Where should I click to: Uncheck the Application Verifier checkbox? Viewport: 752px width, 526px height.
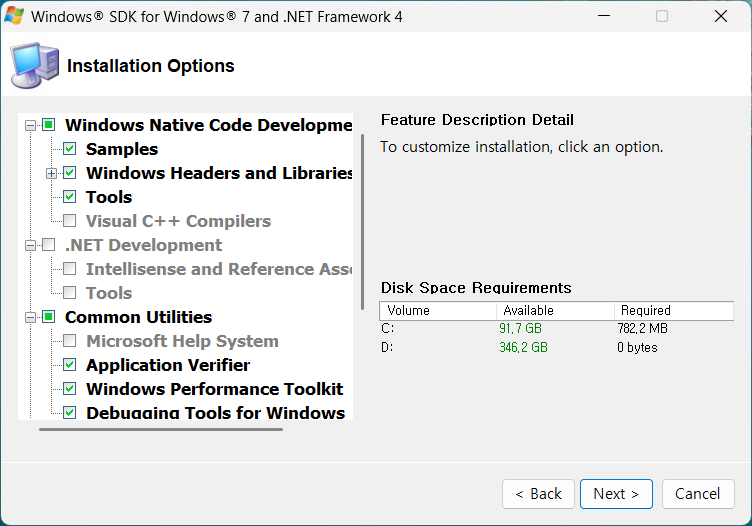[70, 364]
